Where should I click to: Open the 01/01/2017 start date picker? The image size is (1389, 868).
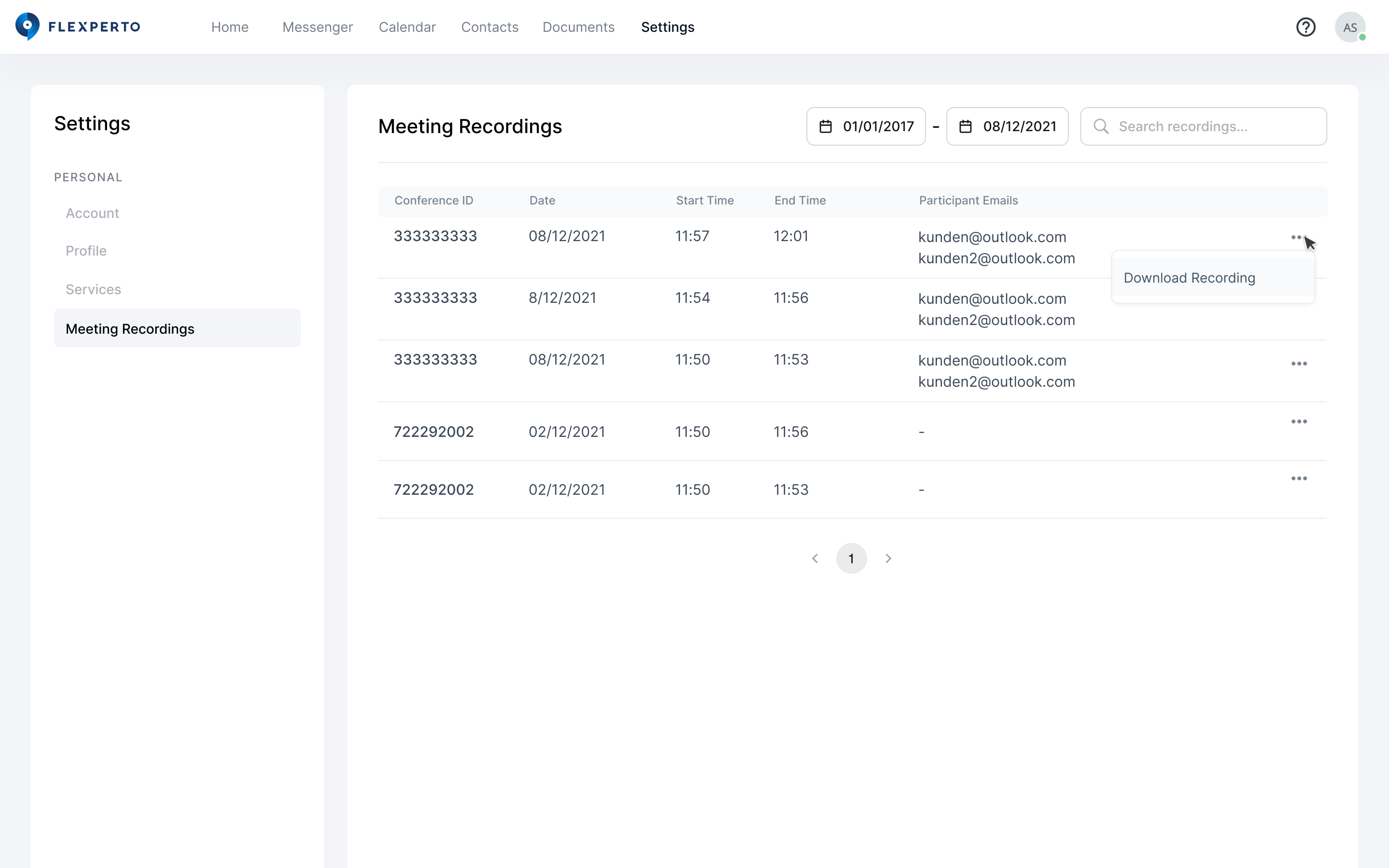[878, 126]
